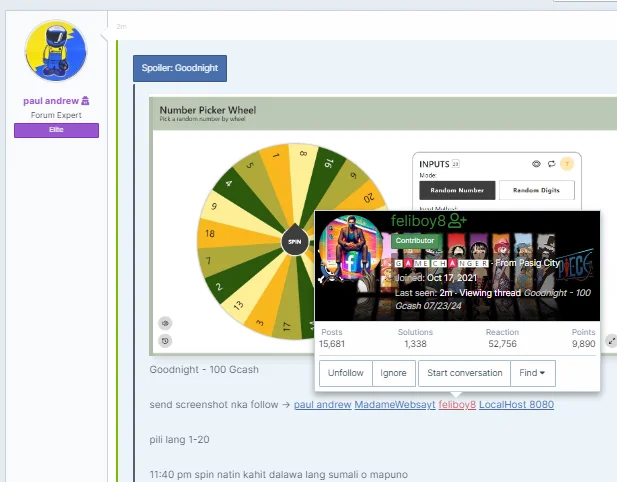Image resolution: width=617 pixels, height=482 pixels.
Task: Click the Goodnight thread title in Last seen
Action: (493, 299)
